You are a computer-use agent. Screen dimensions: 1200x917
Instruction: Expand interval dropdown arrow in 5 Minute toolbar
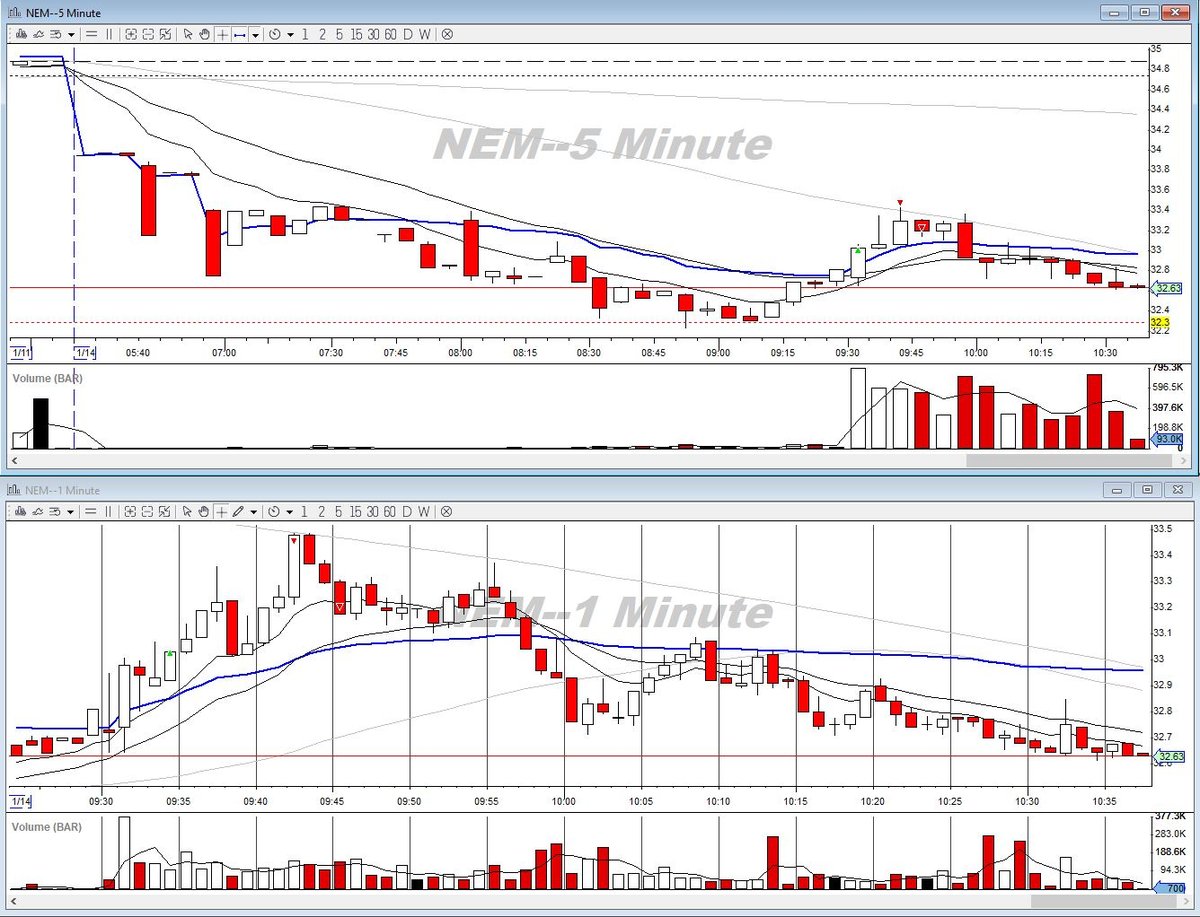coord(290,35)
